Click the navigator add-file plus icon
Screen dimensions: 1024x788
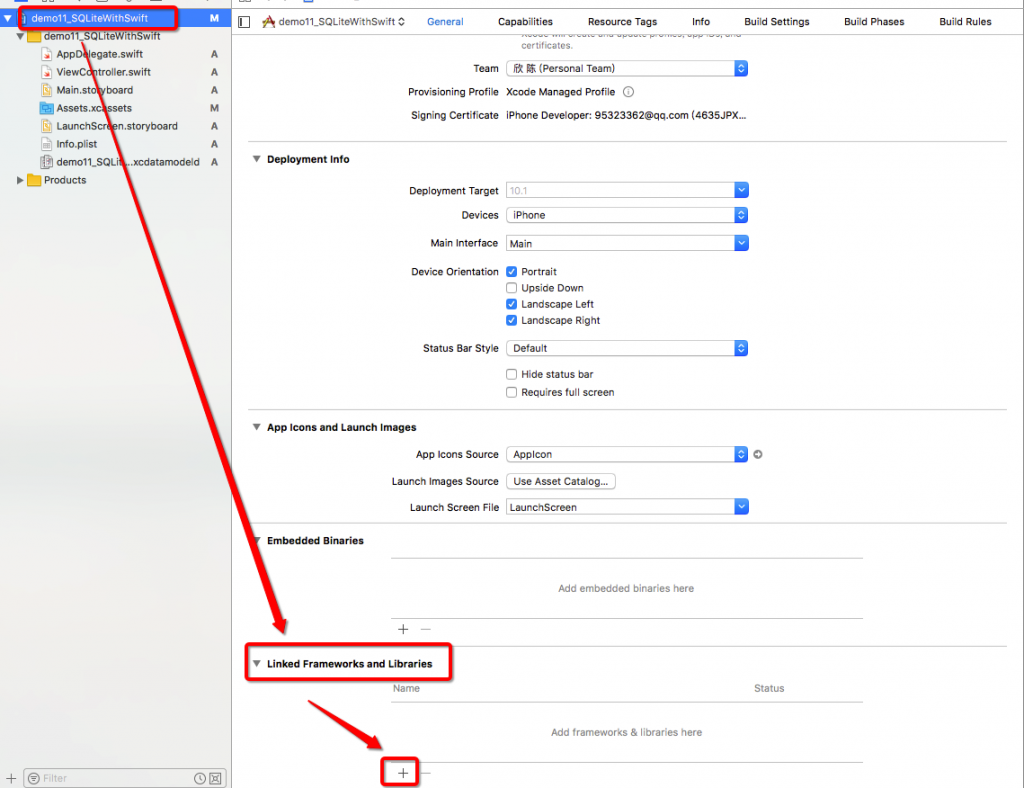(11, 778)
